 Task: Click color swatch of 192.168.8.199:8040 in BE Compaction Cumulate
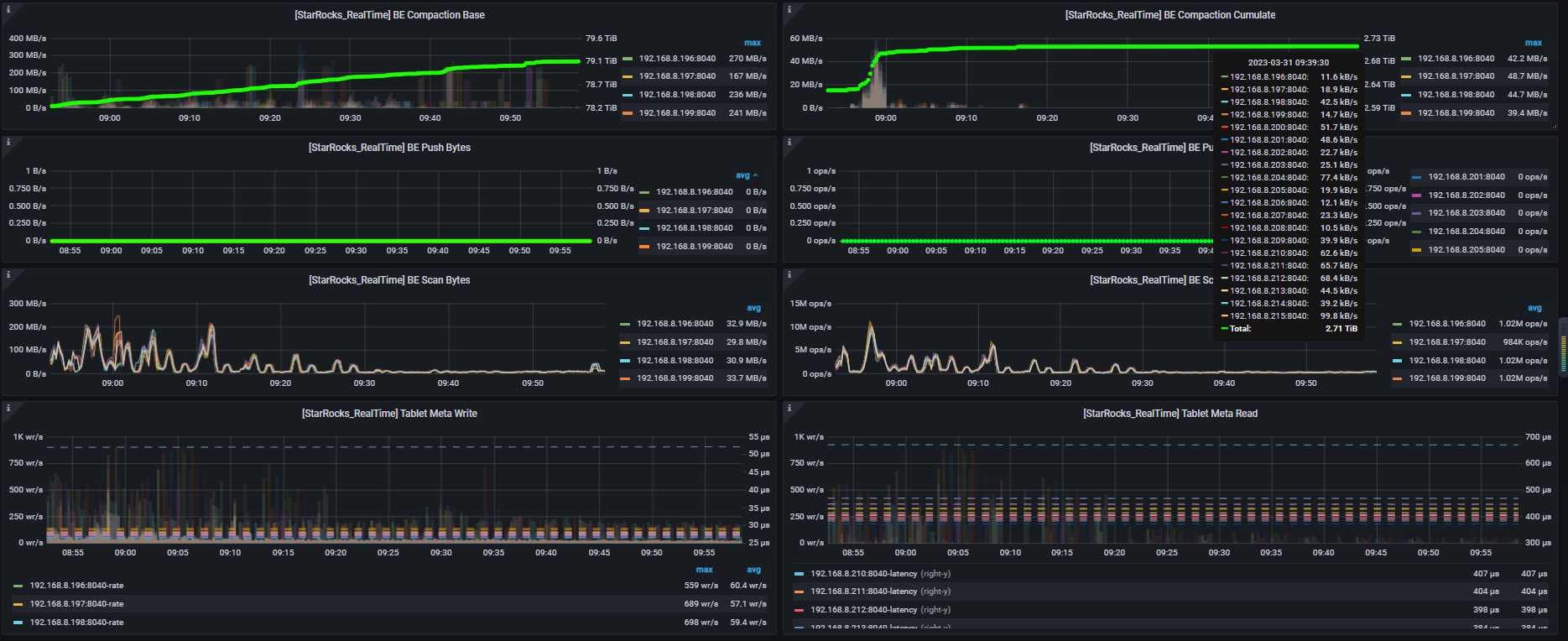1406,113
